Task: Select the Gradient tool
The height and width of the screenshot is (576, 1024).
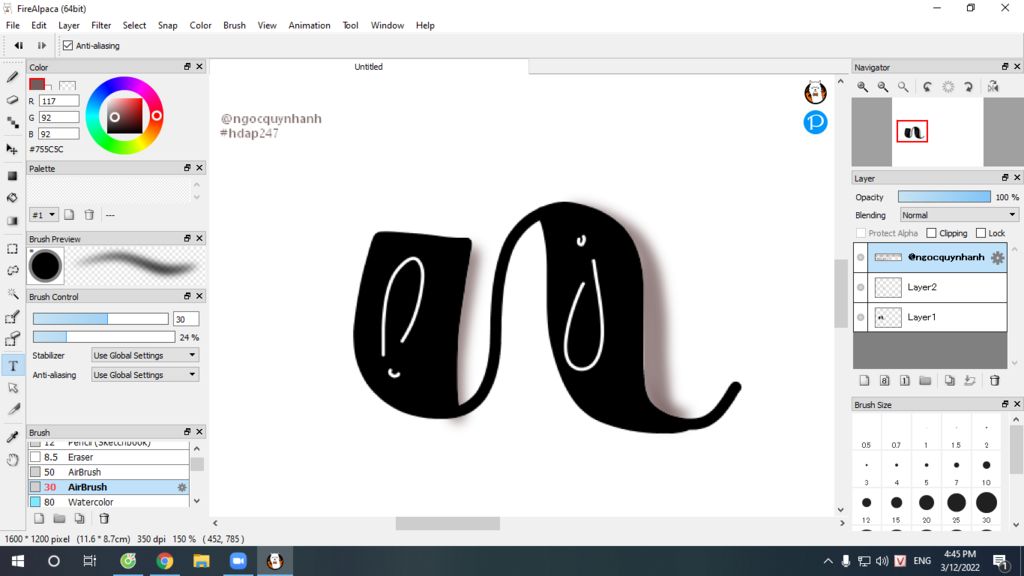Action: click(x=12, y=221)
